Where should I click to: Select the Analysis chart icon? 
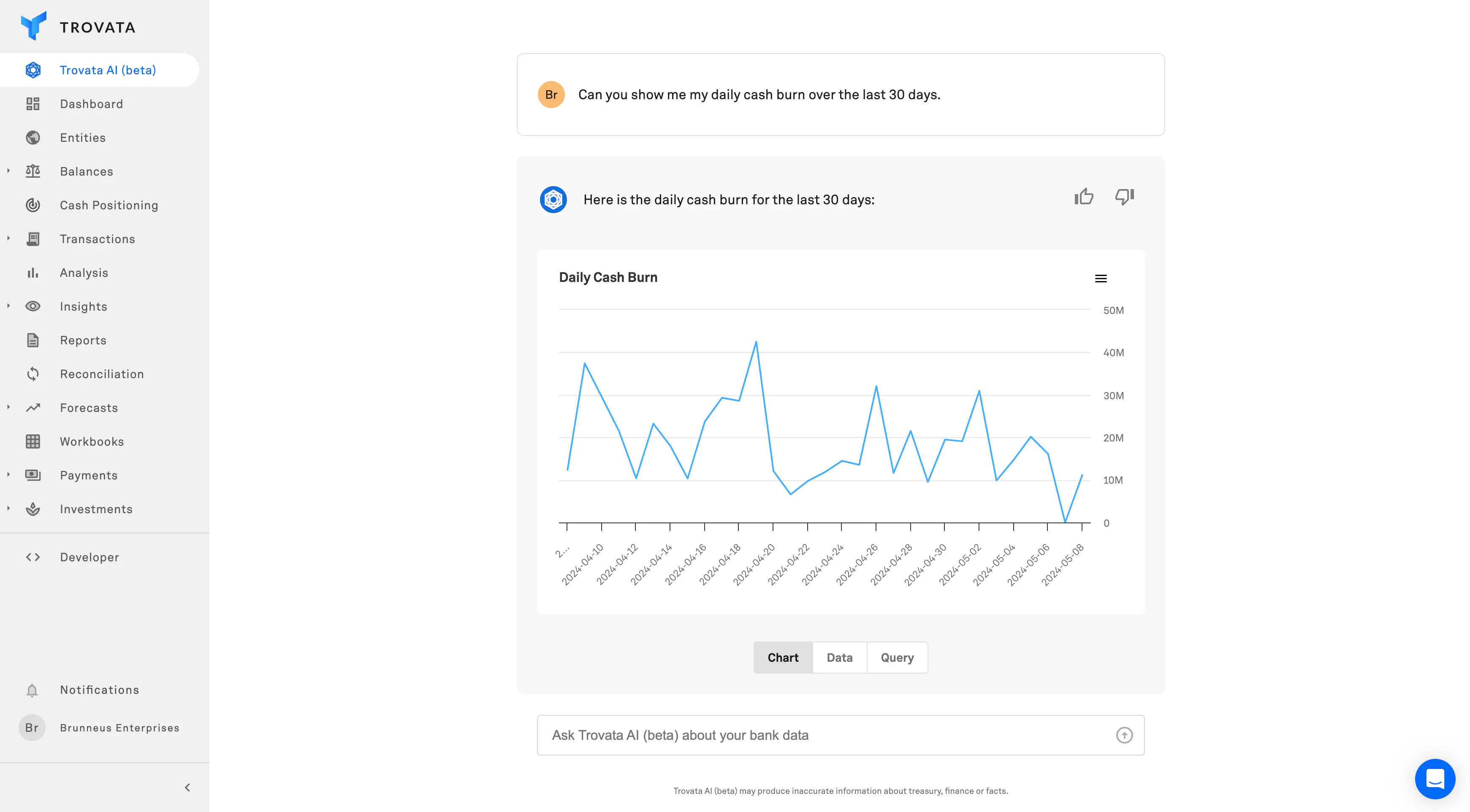pos(33,272)
